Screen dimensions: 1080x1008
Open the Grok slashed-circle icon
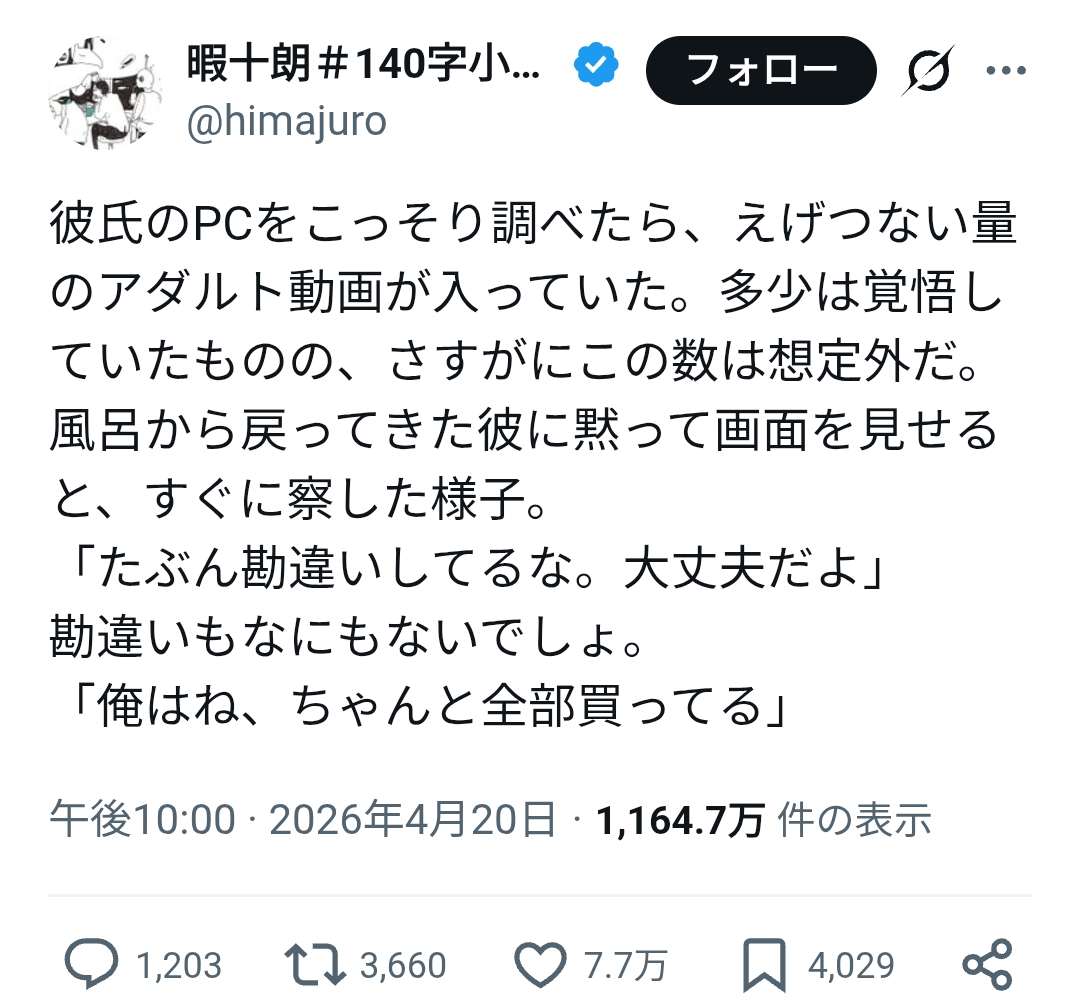pos(928,72)
